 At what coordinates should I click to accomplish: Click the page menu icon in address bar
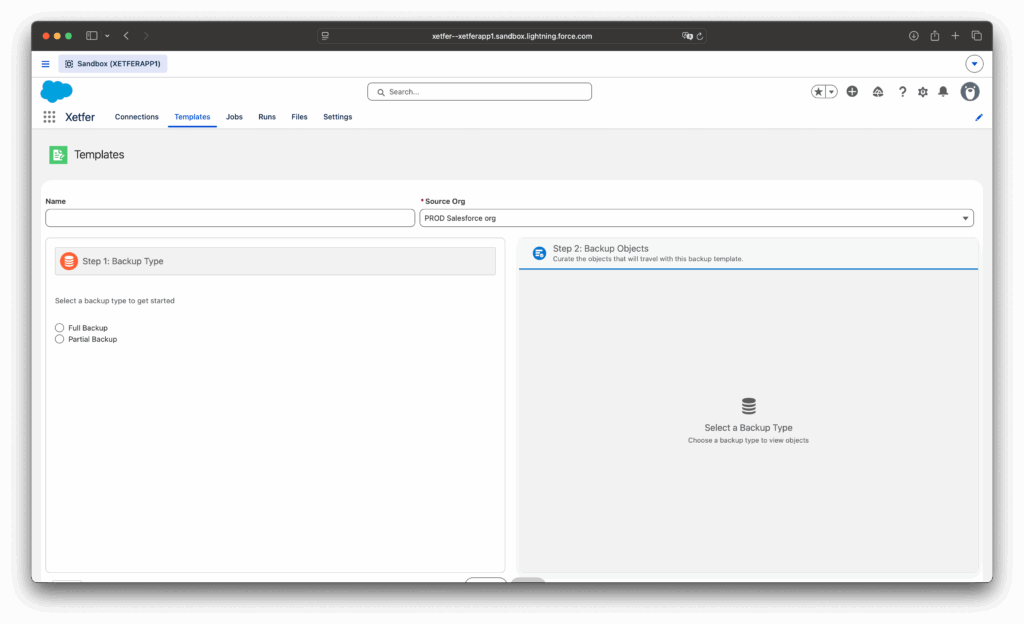(325, 36)
